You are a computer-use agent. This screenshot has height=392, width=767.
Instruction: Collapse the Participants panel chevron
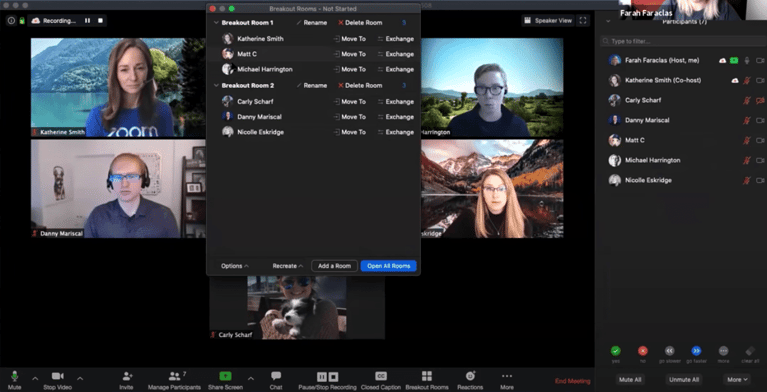[x=608, y=22]
